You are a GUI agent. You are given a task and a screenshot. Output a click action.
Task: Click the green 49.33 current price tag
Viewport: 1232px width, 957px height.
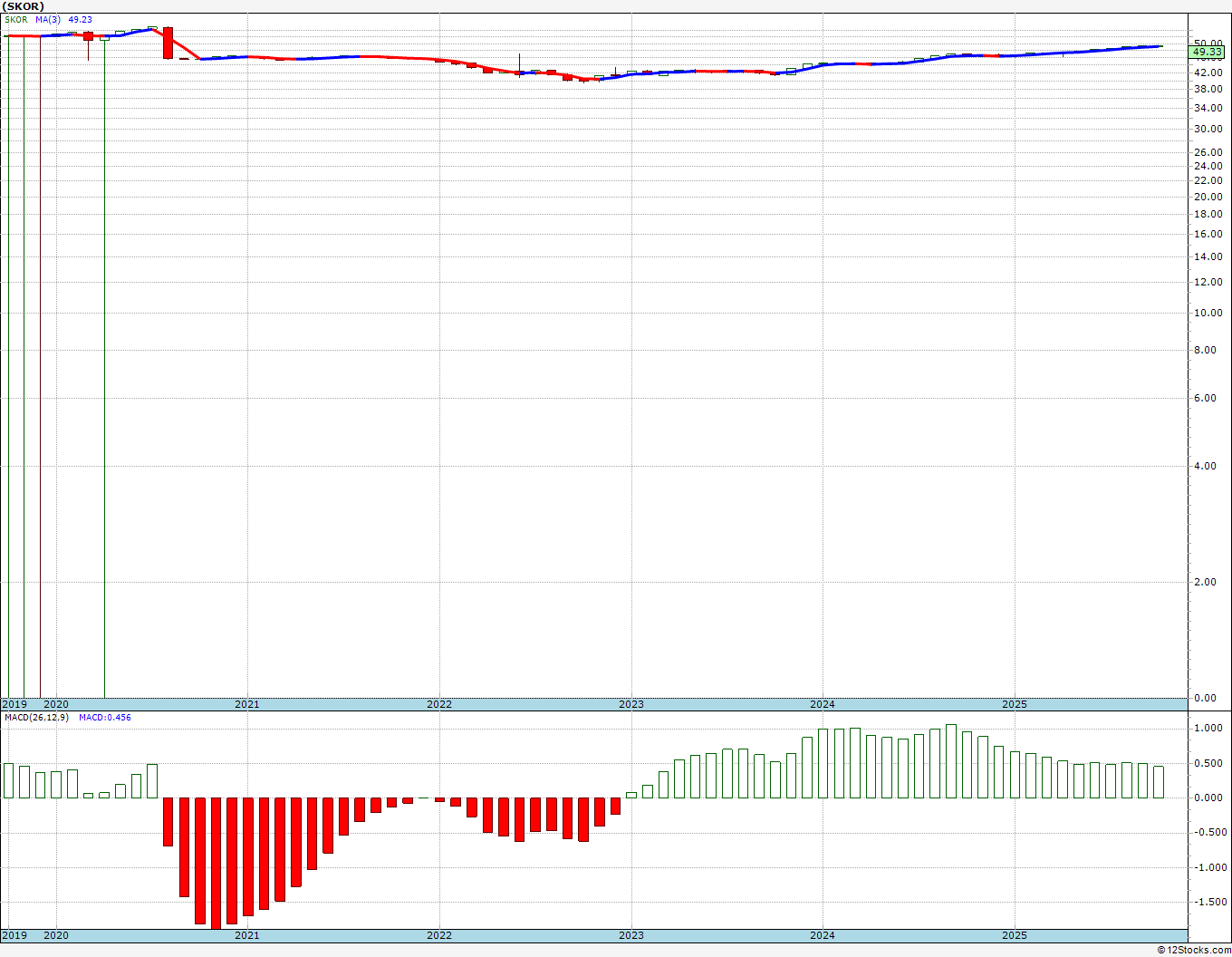pos(1207,53)
